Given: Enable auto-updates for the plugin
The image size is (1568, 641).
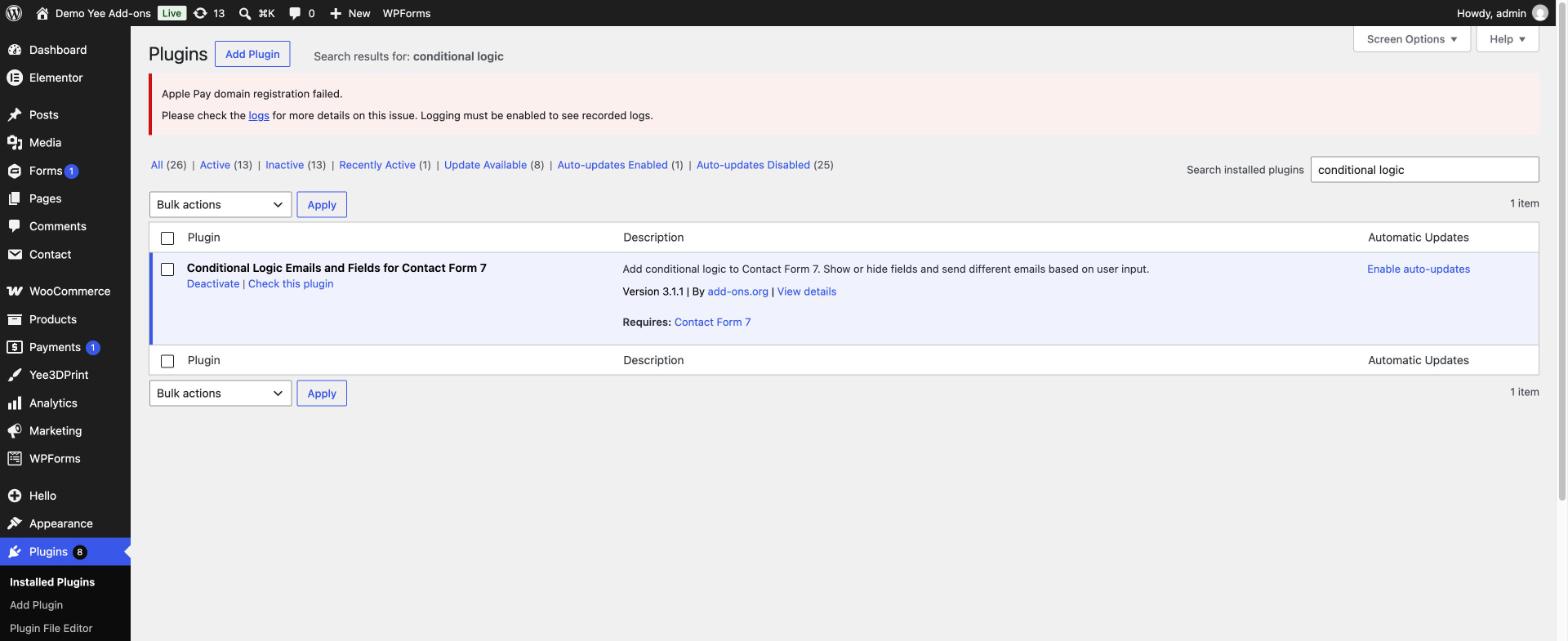Looking at the screenshot, I should click(1418, 269).
